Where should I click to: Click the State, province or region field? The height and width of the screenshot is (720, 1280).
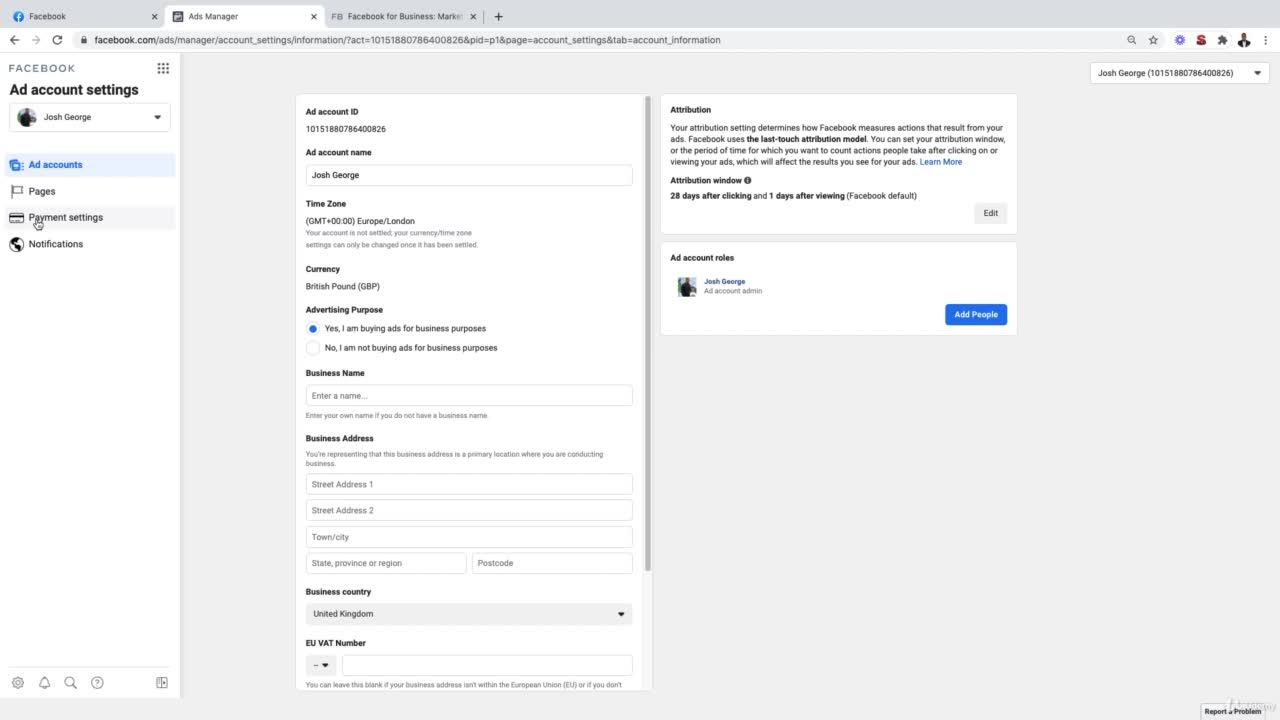386,563
